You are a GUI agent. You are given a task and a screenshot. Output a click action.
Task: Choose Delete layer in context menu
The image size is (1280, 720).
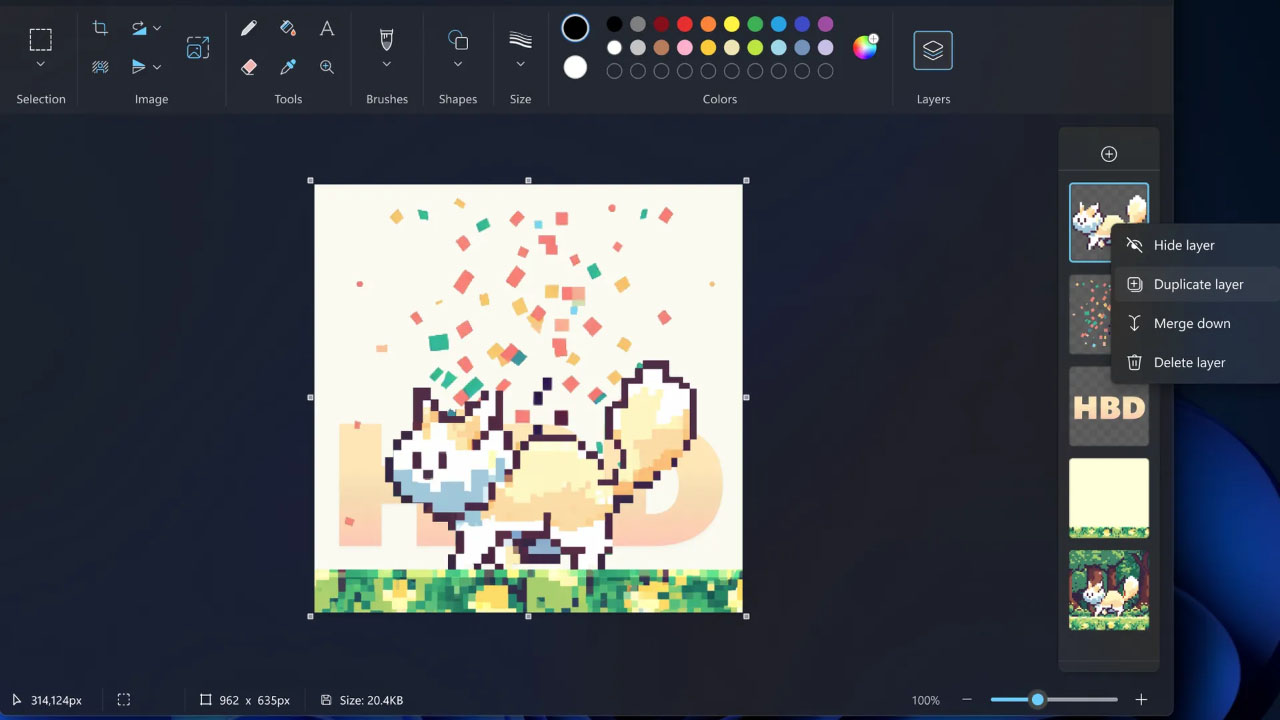coord(1196,362)
